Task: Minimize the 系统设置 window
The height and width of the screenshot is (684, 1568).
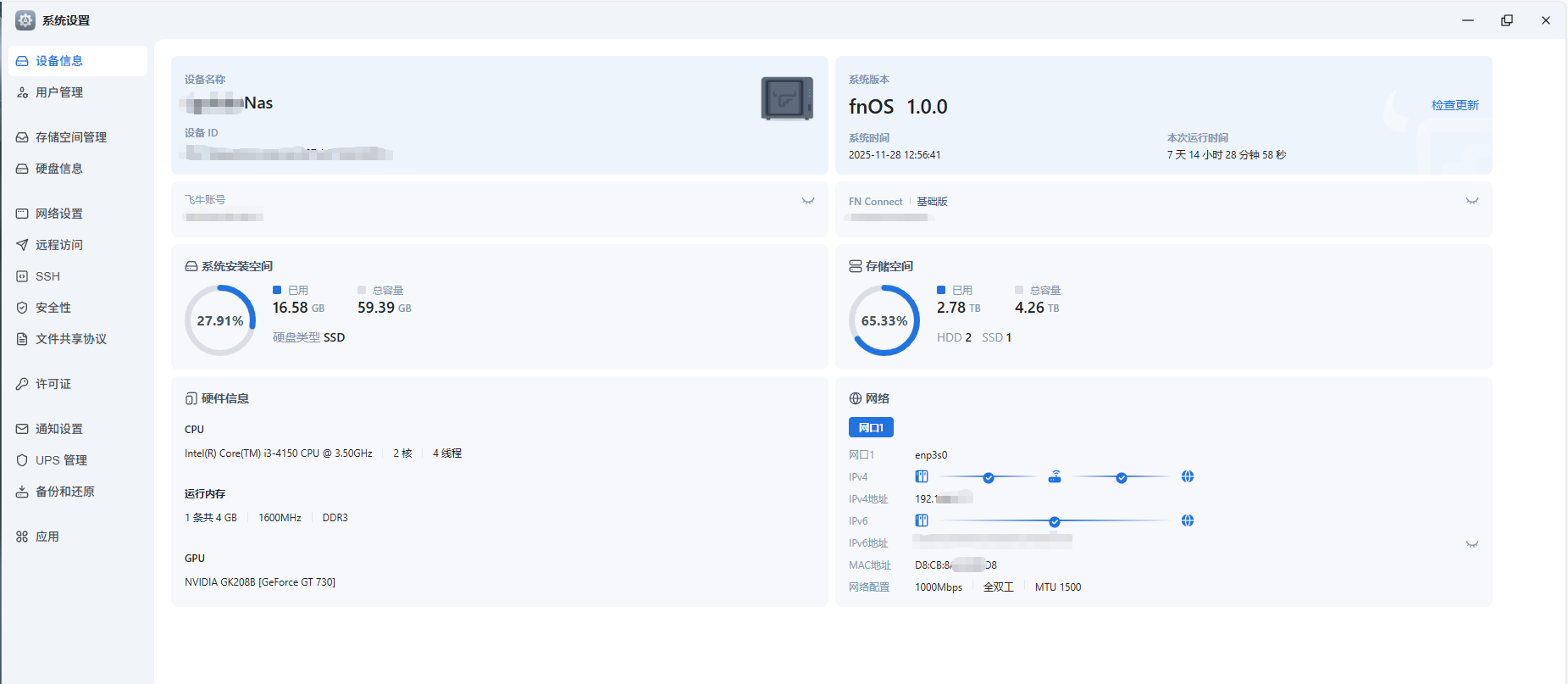Action: click(1468, 20)
